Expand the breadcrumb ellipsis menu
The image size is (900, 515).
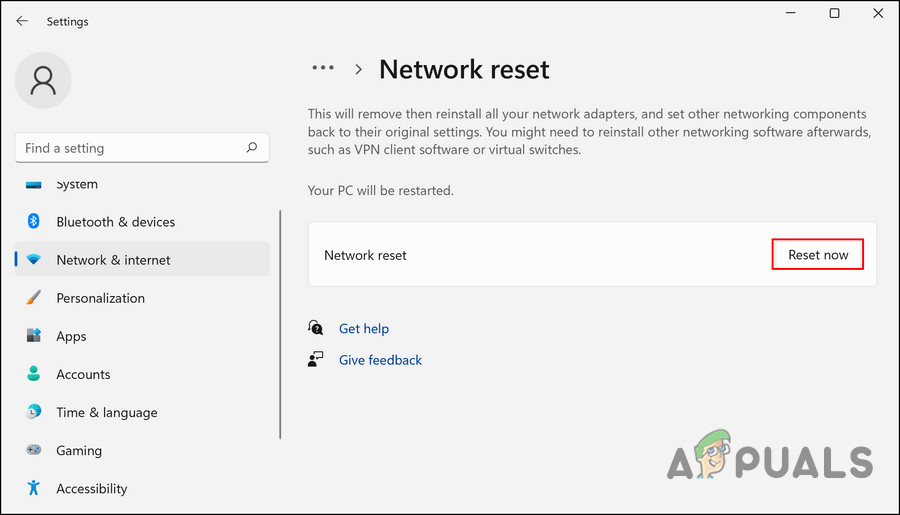tap(323, 69)
